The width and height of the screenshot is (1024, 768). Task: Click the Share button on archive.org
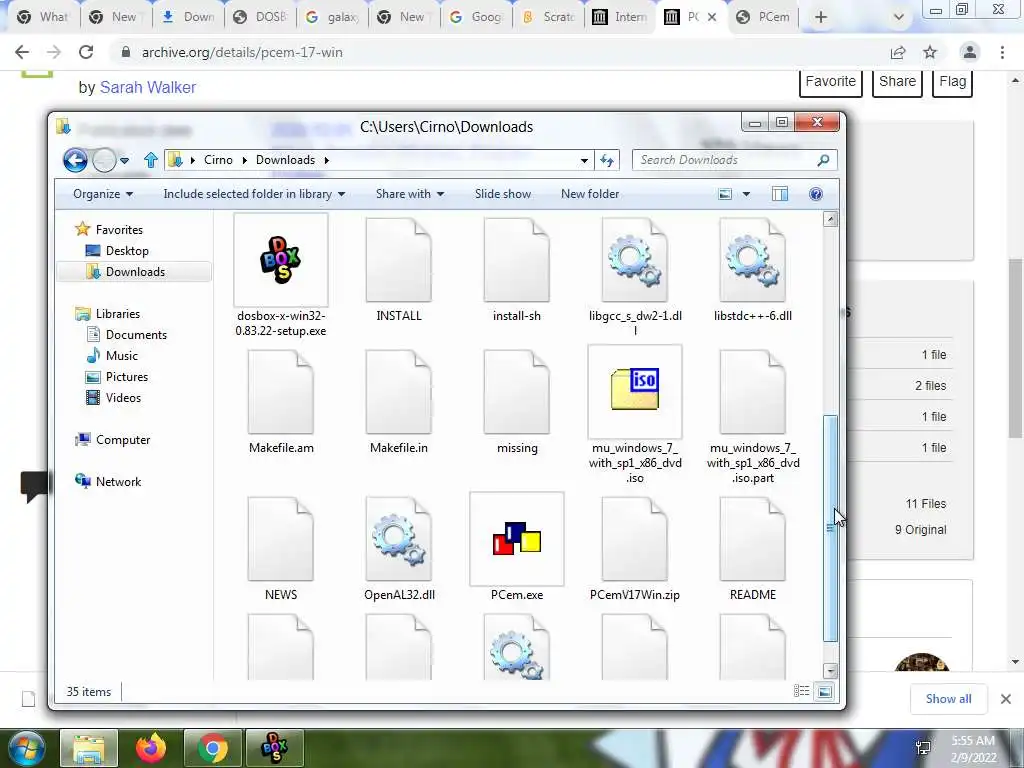click(x=897, y=82)
